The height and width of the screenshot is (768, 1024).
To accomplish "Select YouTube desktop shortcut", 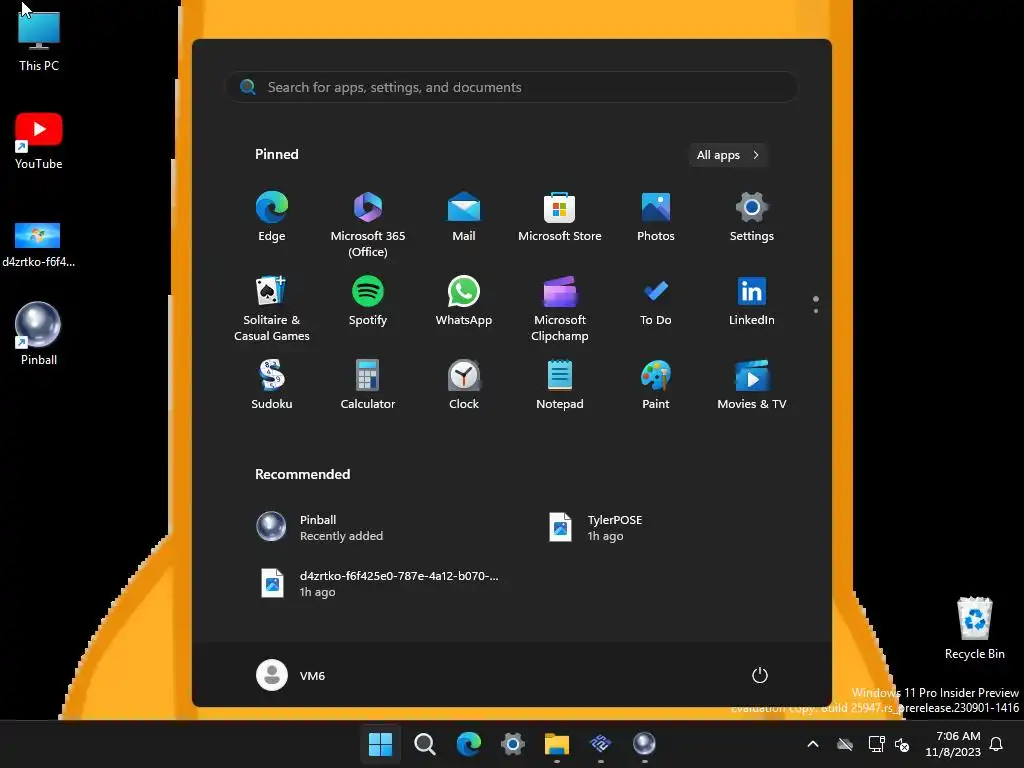I will 39,142.
